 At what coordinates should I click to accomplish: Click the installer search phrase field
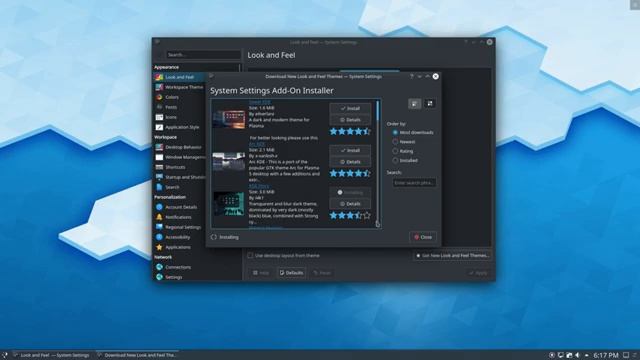point(414,183)
